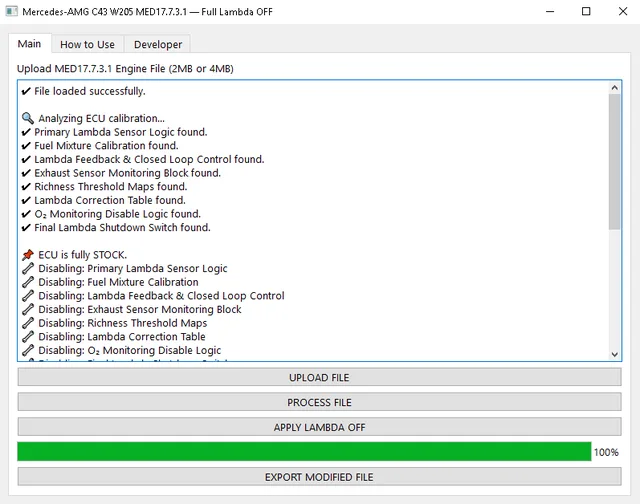Click the magnifier icon beside Analyzing ECU calibration
The image size is (640, 504).
[27, 118]
